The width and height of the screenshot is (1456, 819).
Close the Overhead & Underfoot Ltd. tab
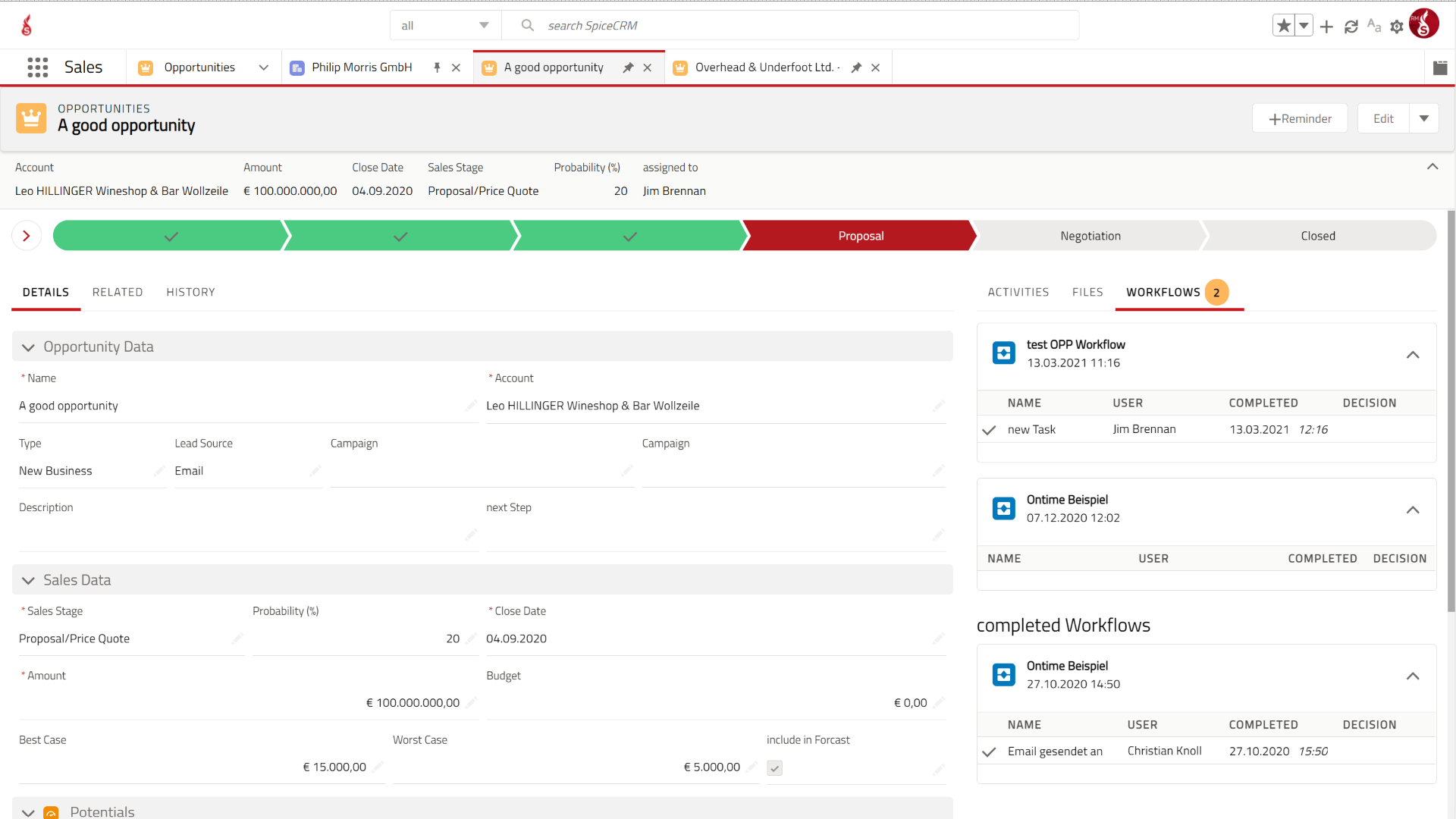point(876,67)
